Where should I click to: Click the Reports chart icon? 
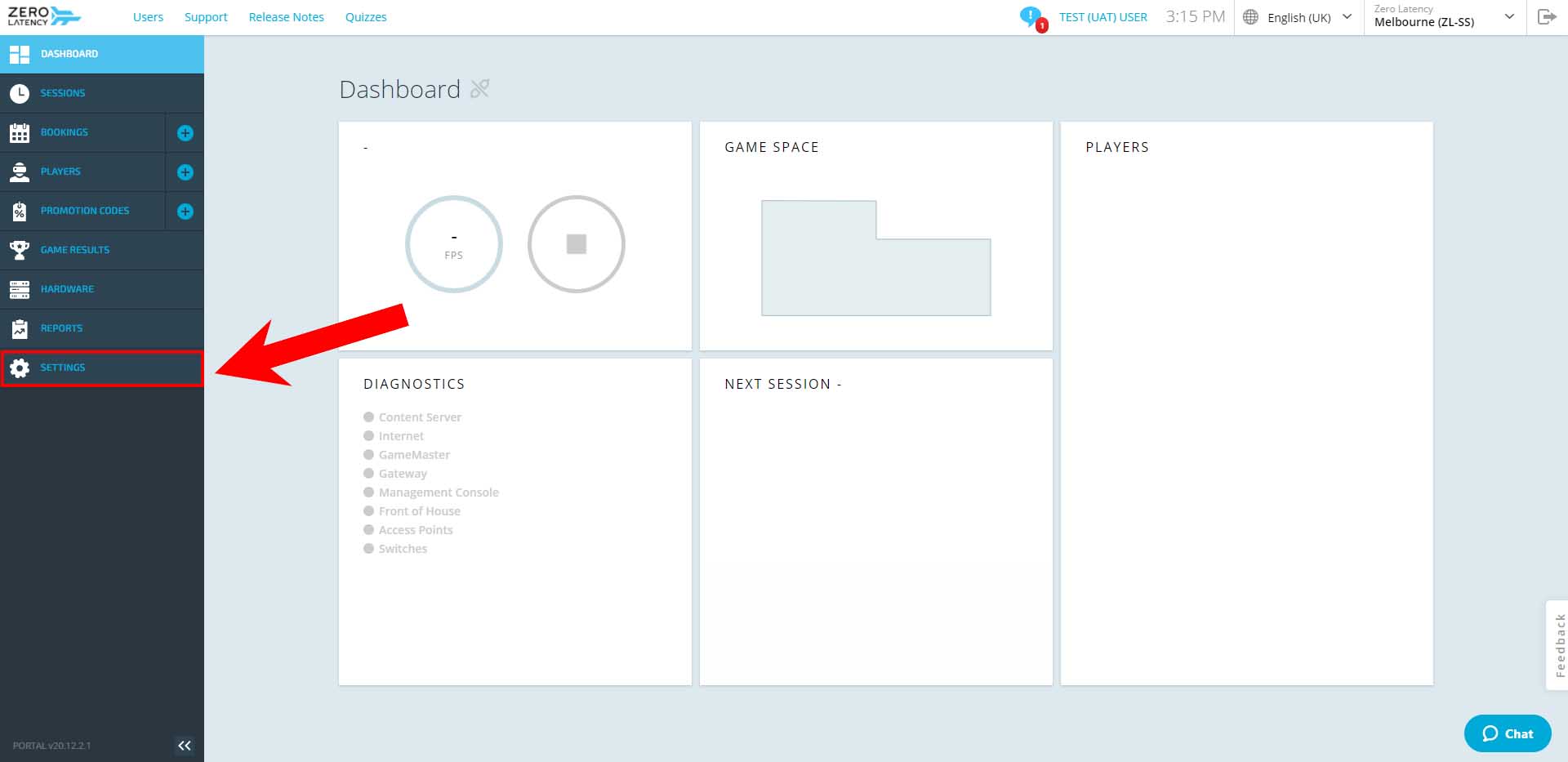[x=20, y=328]
